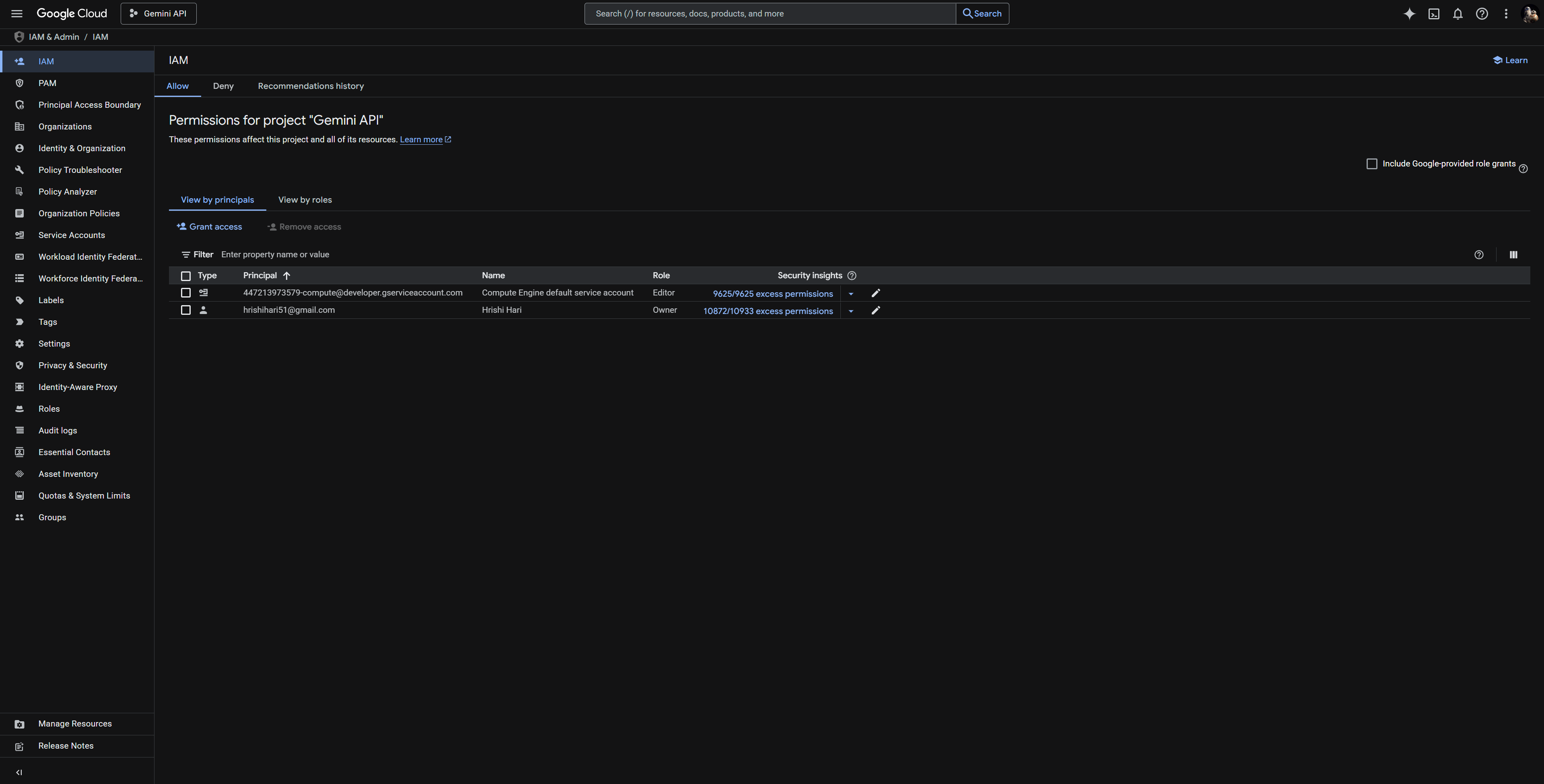Go to Principal Access Boundary
The width and height of the screenshot is (1544, 784).
pyautogui.click(x=77, y=105)
